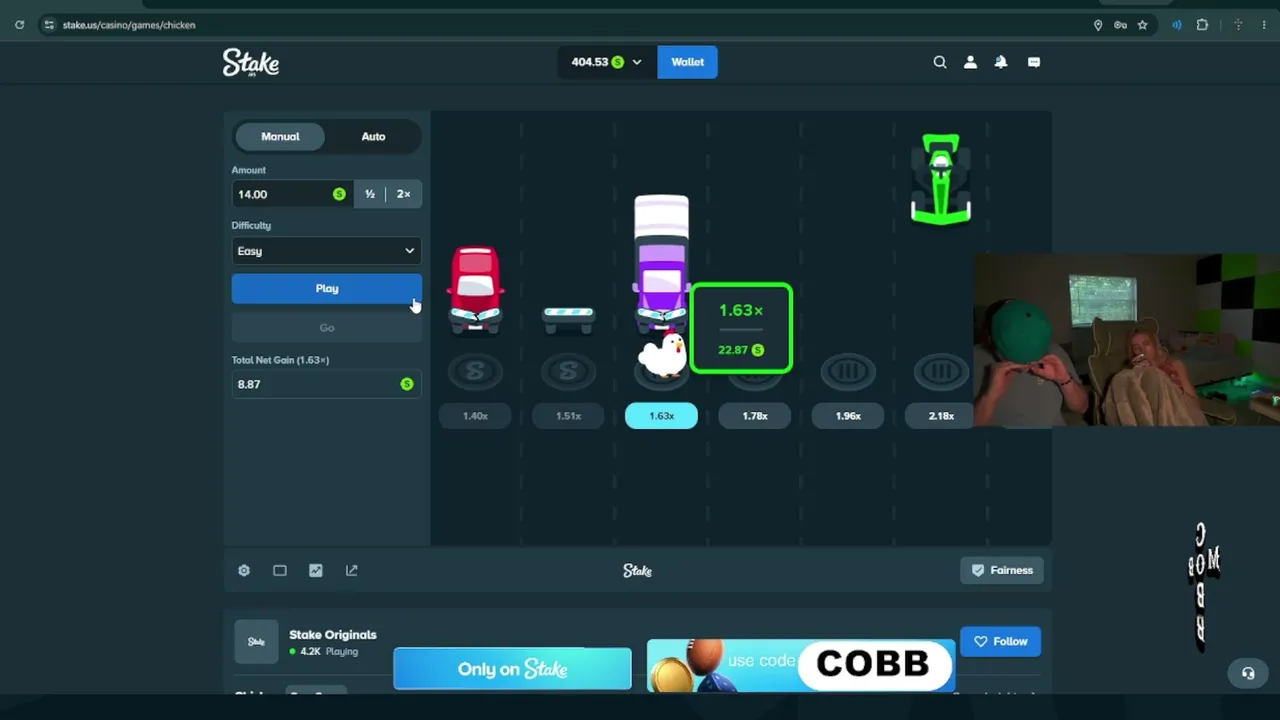The width and height of the screenshot is (1280, 720).
Task: Click the 404.53 balance amount
Action: 590,62
